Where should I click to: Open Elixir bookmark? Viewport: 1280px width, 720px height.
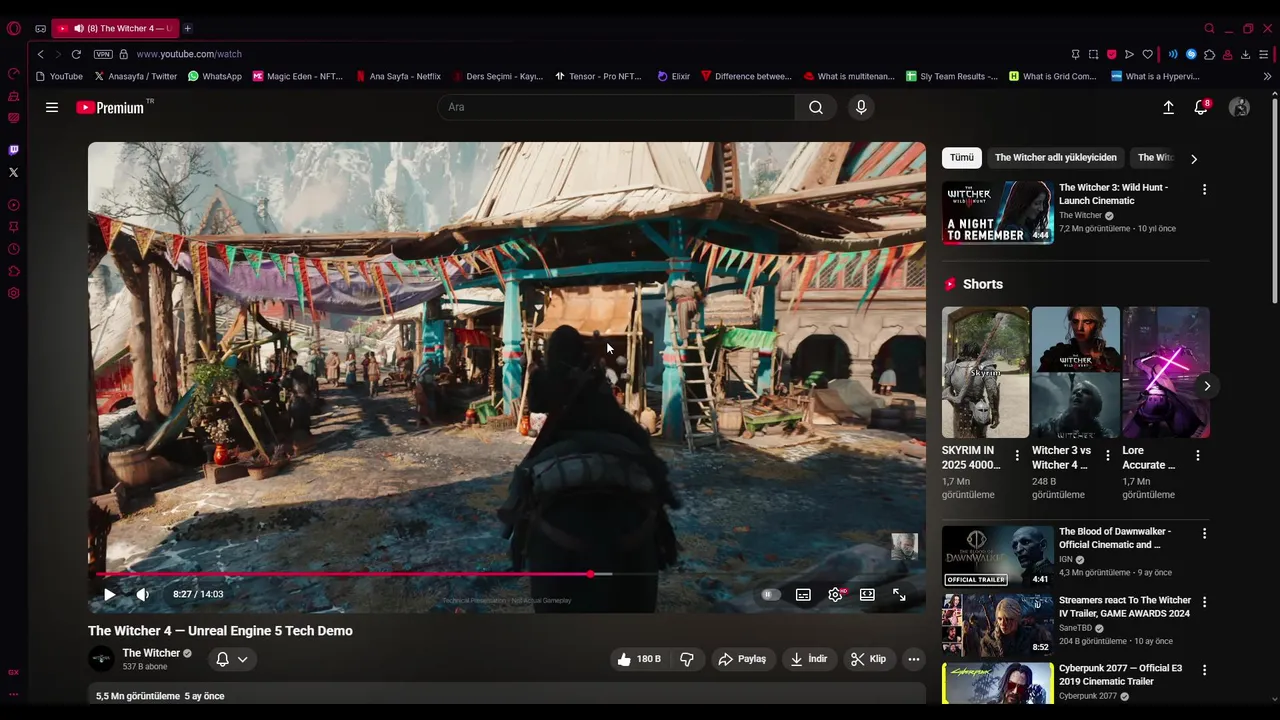coord(674,76)
